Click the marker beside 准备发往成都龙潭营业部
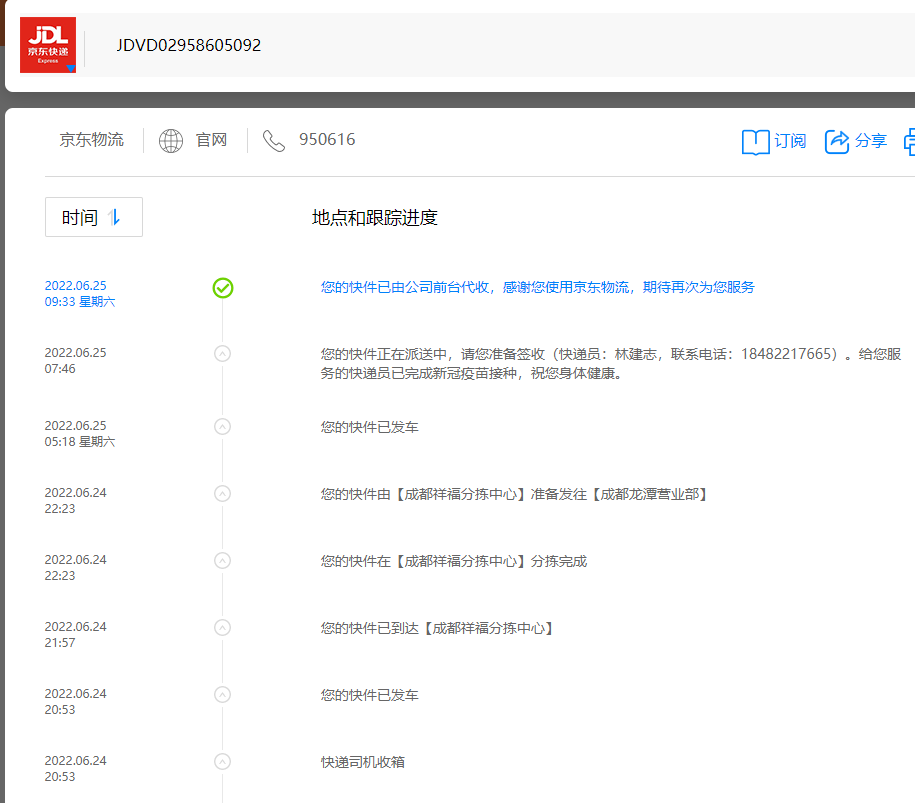This screenshot has width=915, height=803. click(222, 494)
